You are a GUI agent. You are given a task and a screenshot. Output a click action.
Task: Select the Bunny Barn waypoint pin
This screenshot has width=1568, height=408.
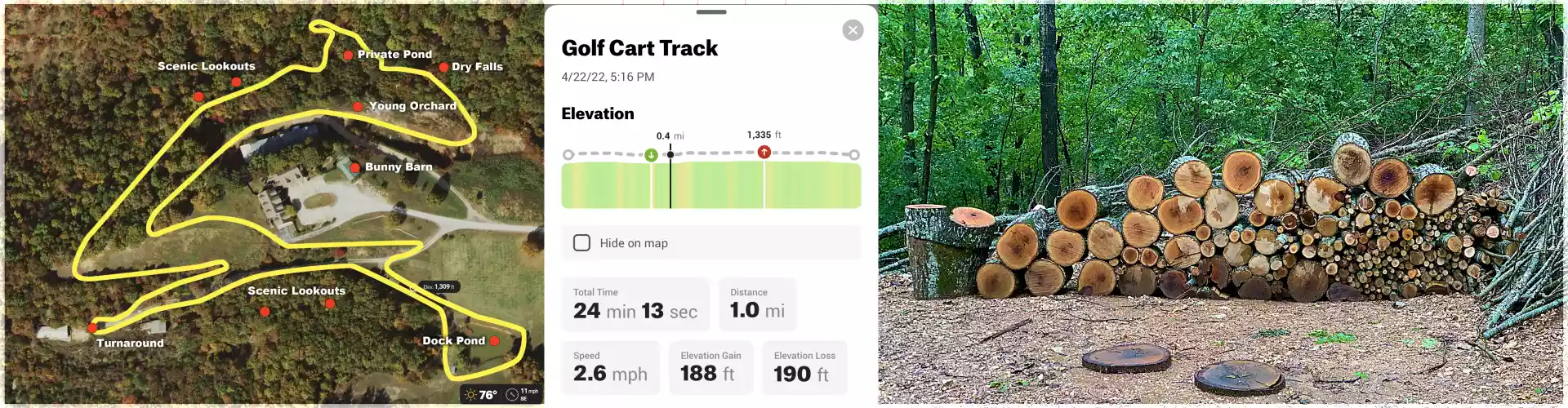point(354,168)
